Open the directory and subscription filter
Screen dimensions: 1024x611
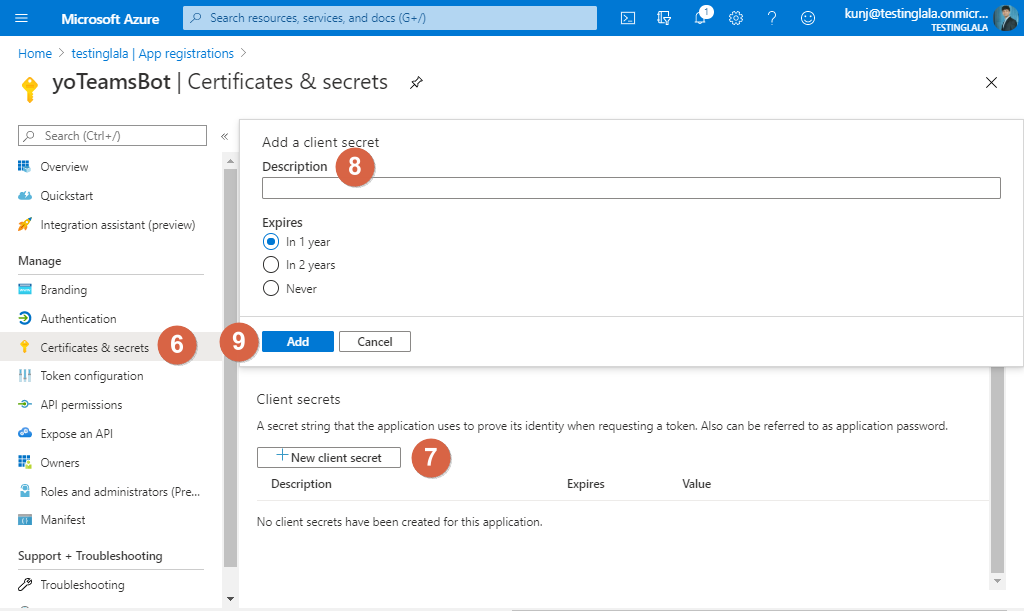[664, 17]
